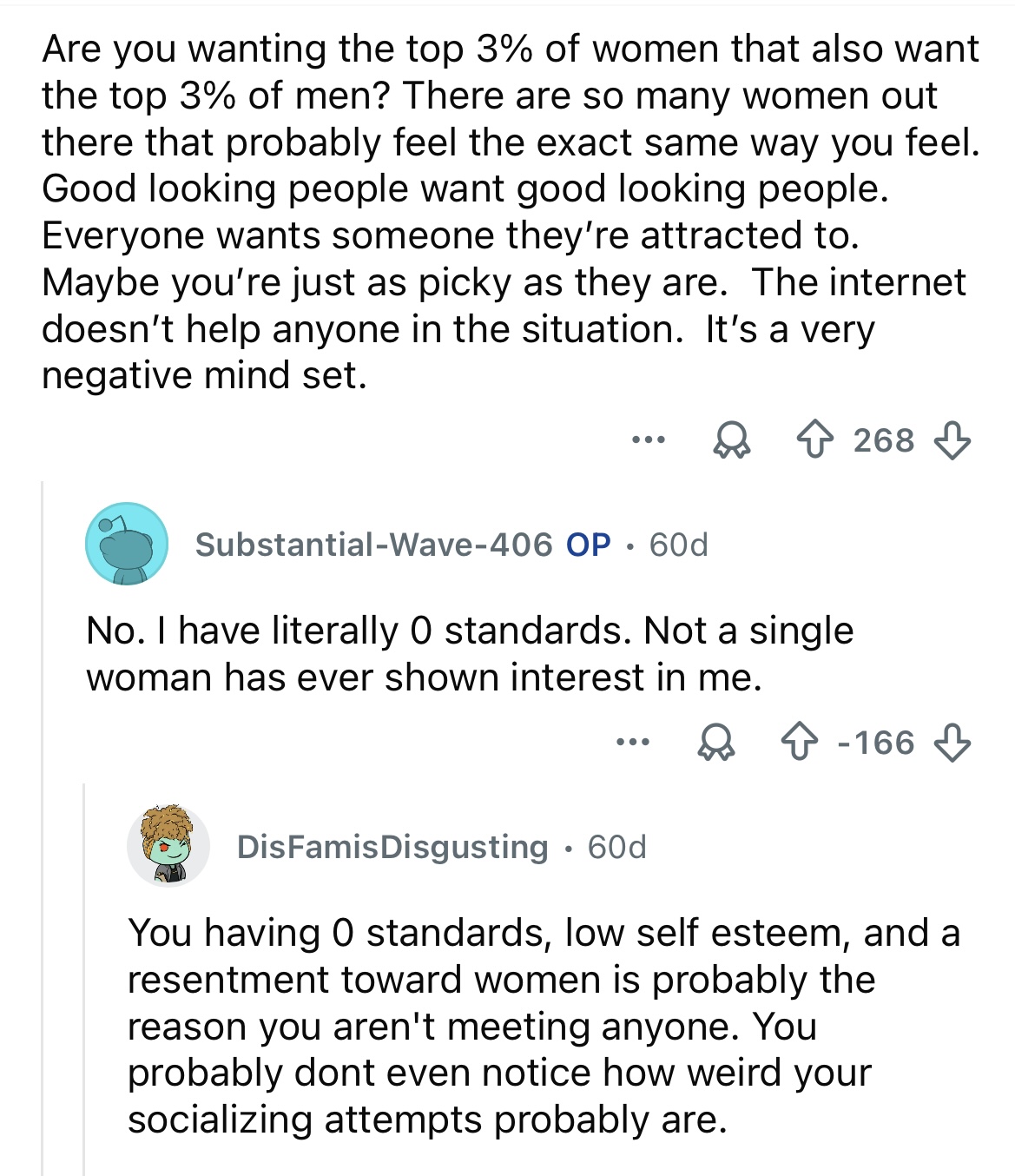This screenshot has width=1015, height=1176.
Task: Give award to the 268-point comment
Action: (731, 440)
